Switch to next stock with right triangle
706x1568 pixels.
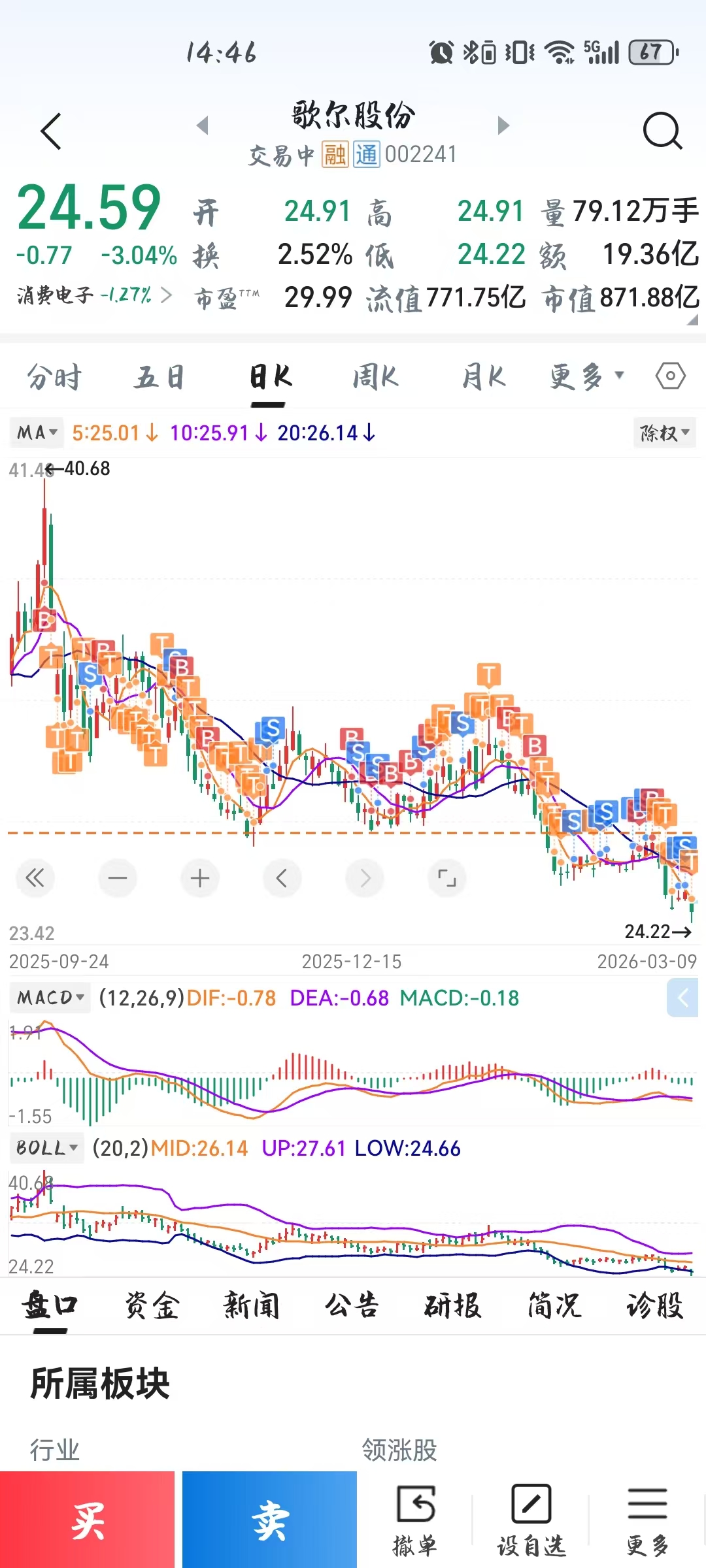(x=503, y=125)
